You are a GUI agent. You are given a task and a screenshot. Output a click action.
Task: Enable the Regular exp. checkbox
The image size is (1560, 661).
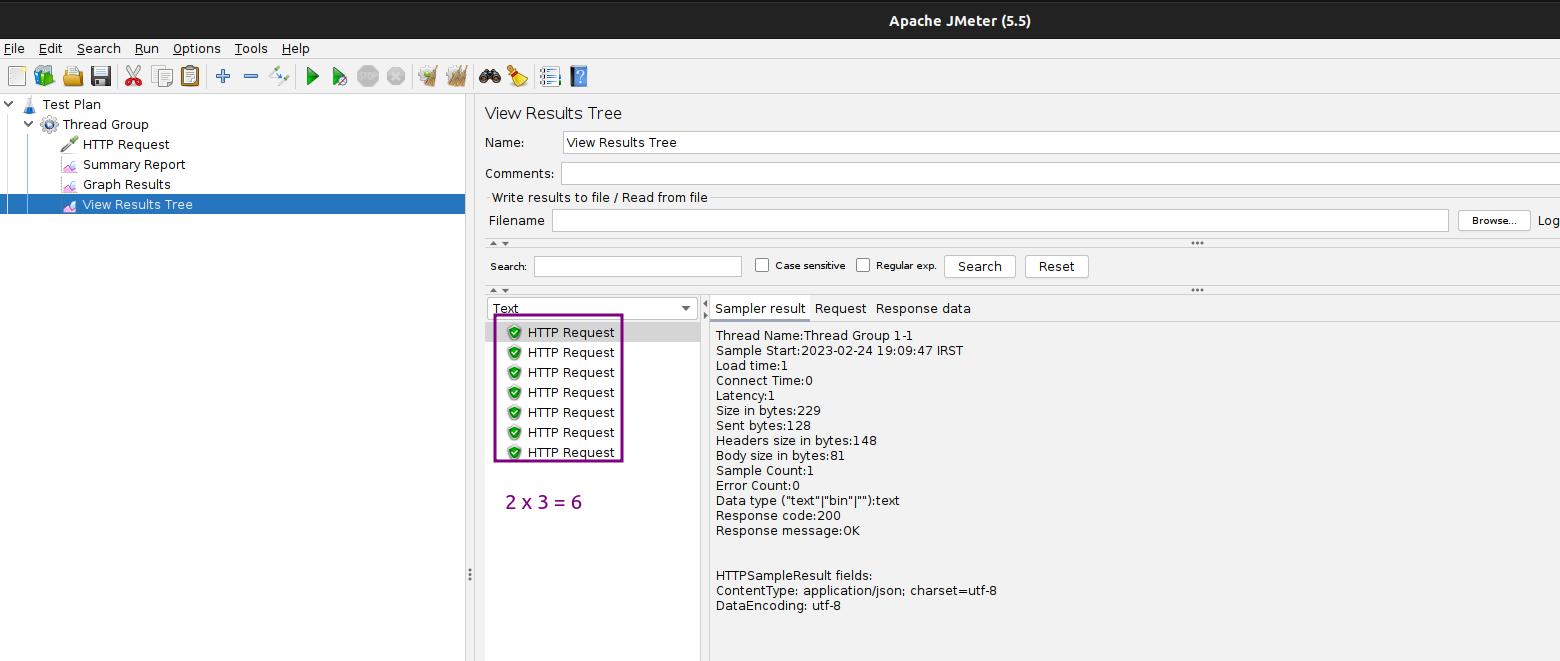pos(863,265)
